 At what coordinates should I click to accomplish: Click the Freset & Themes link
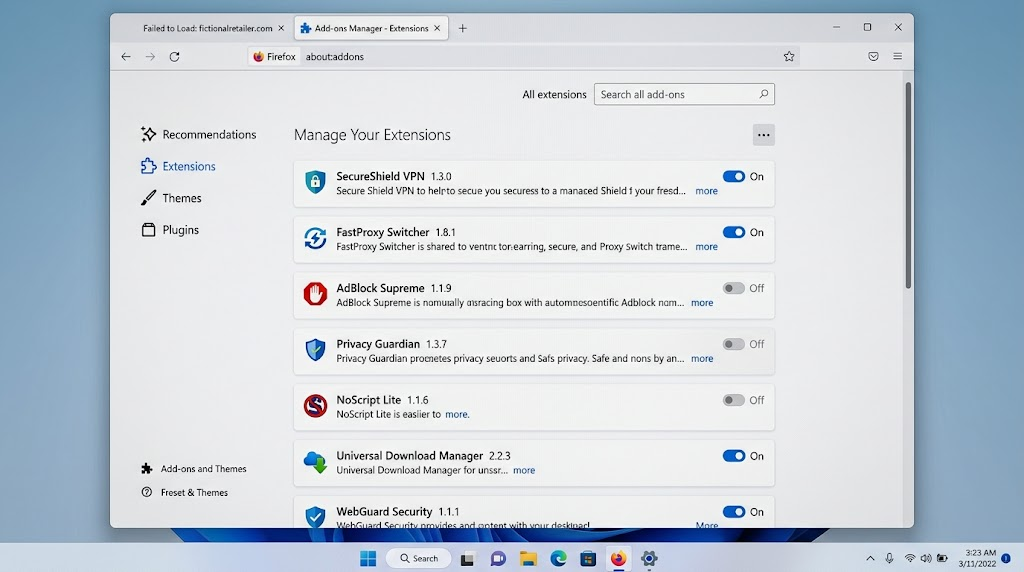tap(185, 492)
